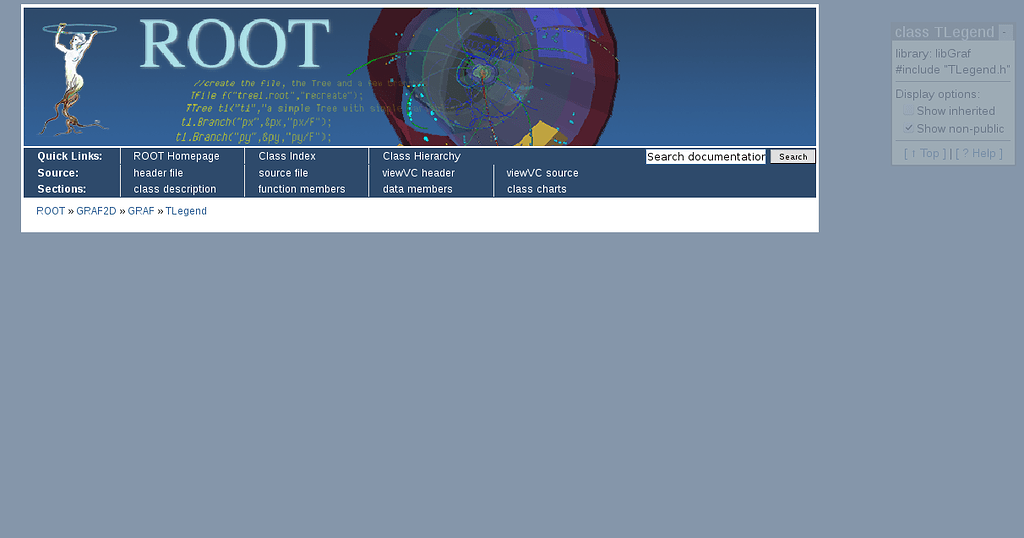Open the source file link
1024x538 pixels.
283,173
